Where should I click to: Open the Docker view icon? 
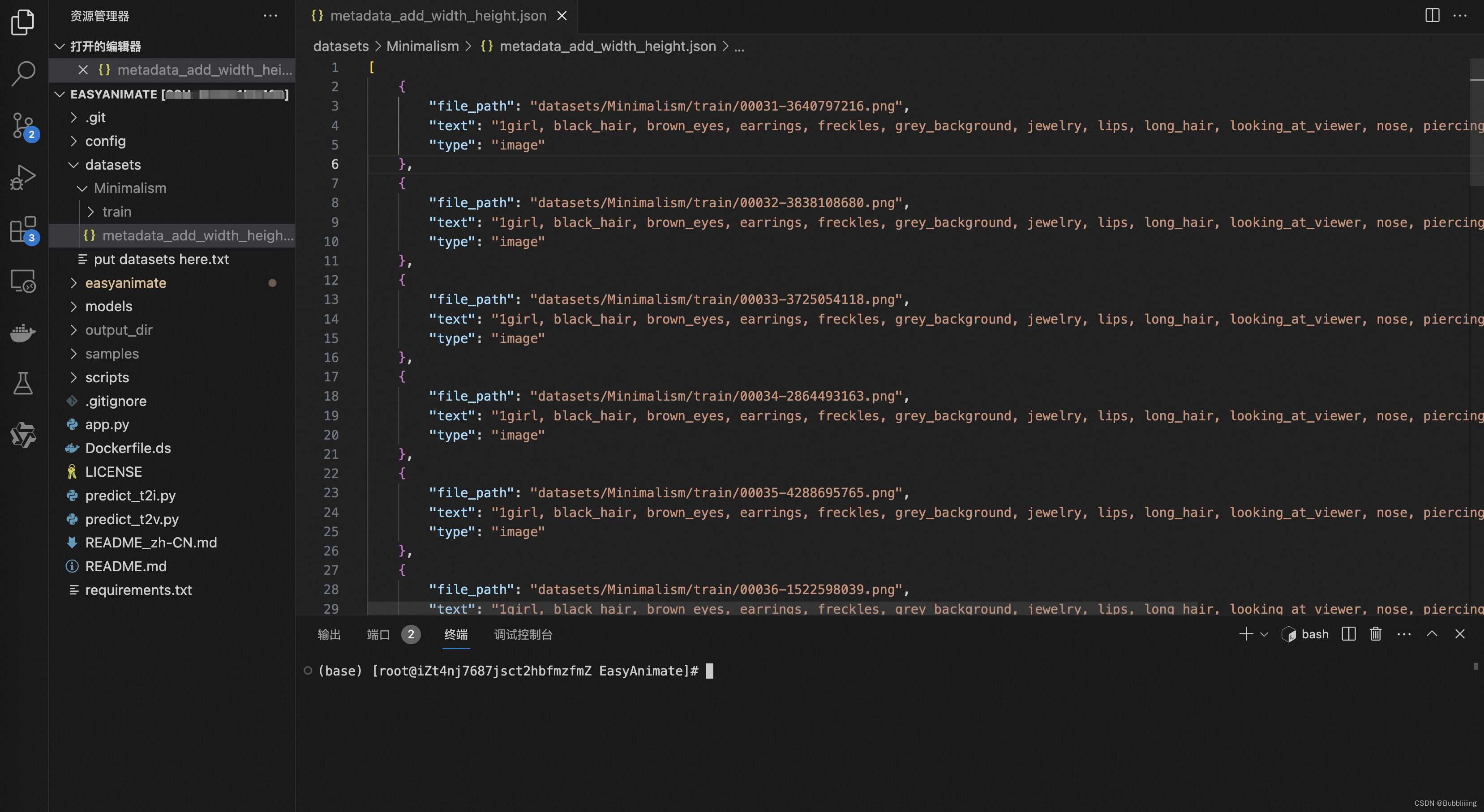click(23, 333)
